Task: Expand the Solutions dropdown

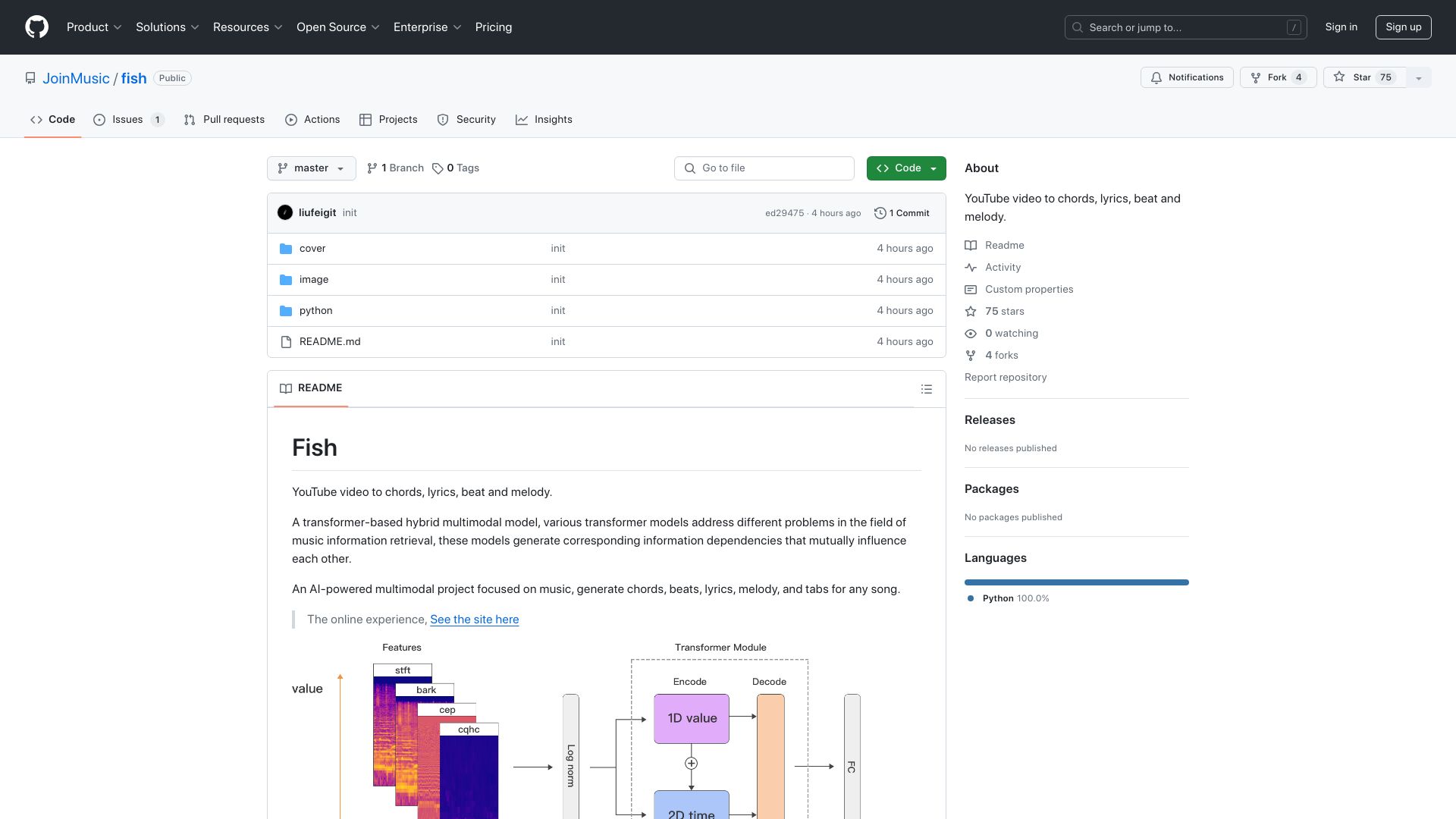Action: tap(168, 27)
